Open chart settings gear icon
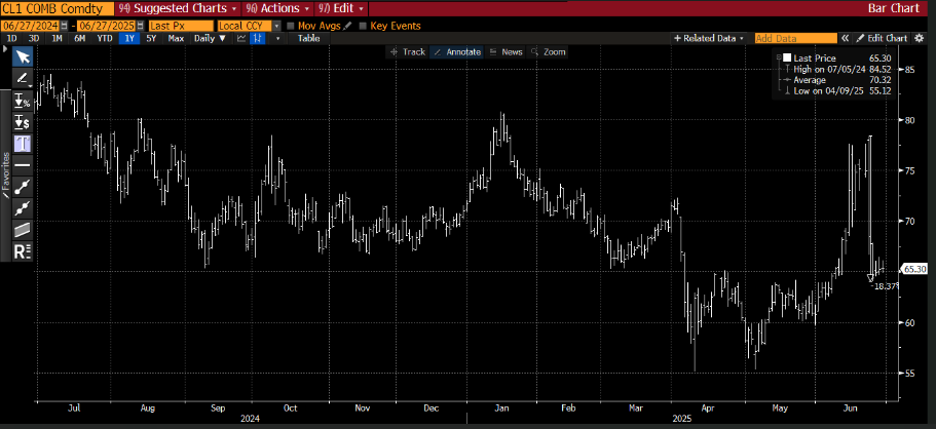The image size is (936, 430). point(917,38)
